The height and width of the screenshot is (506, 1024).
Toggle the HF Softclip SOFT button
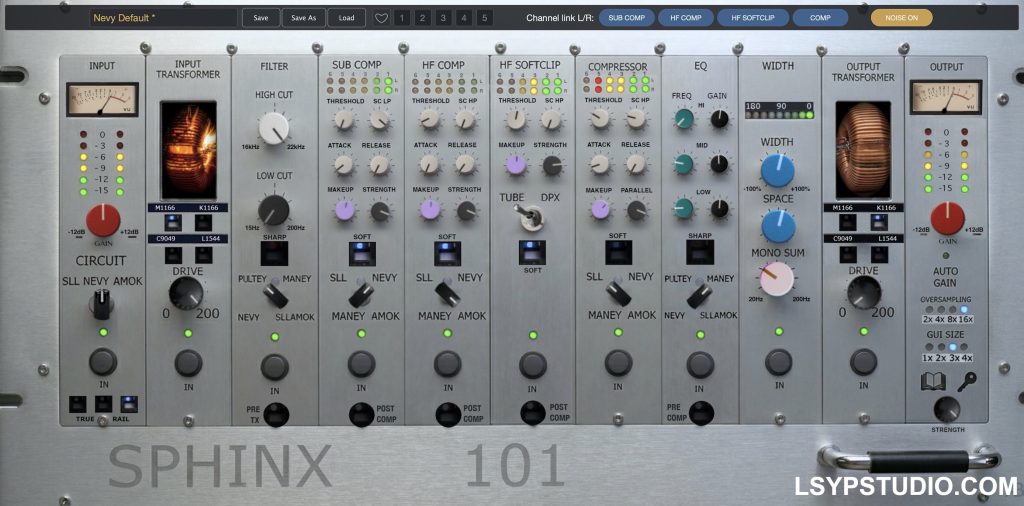click(532, 252)
